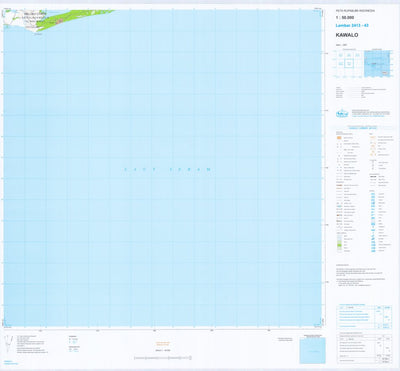Click the blue 'Lembar' sheet number heading

(352, 25)
